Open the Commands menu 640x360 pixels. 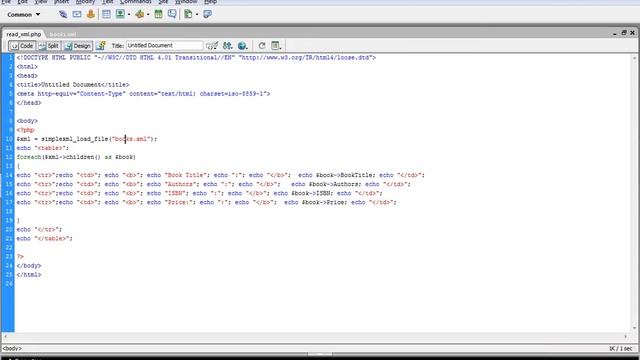pos(136,2)
